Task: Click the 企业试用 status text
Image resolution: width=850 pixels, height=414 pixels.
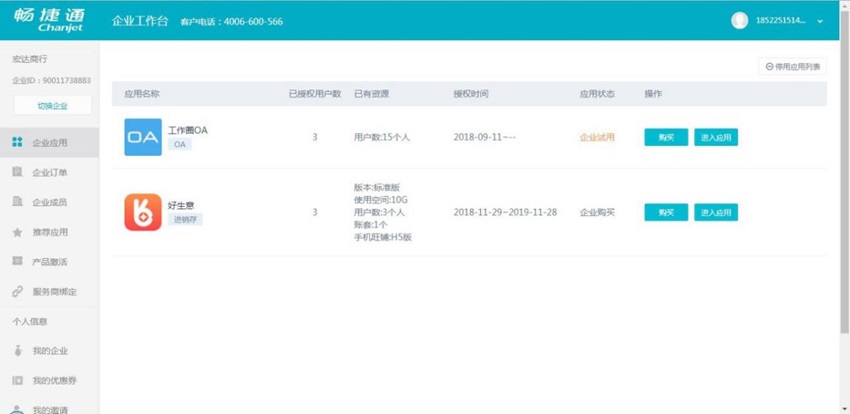Action: coord(597,137)
